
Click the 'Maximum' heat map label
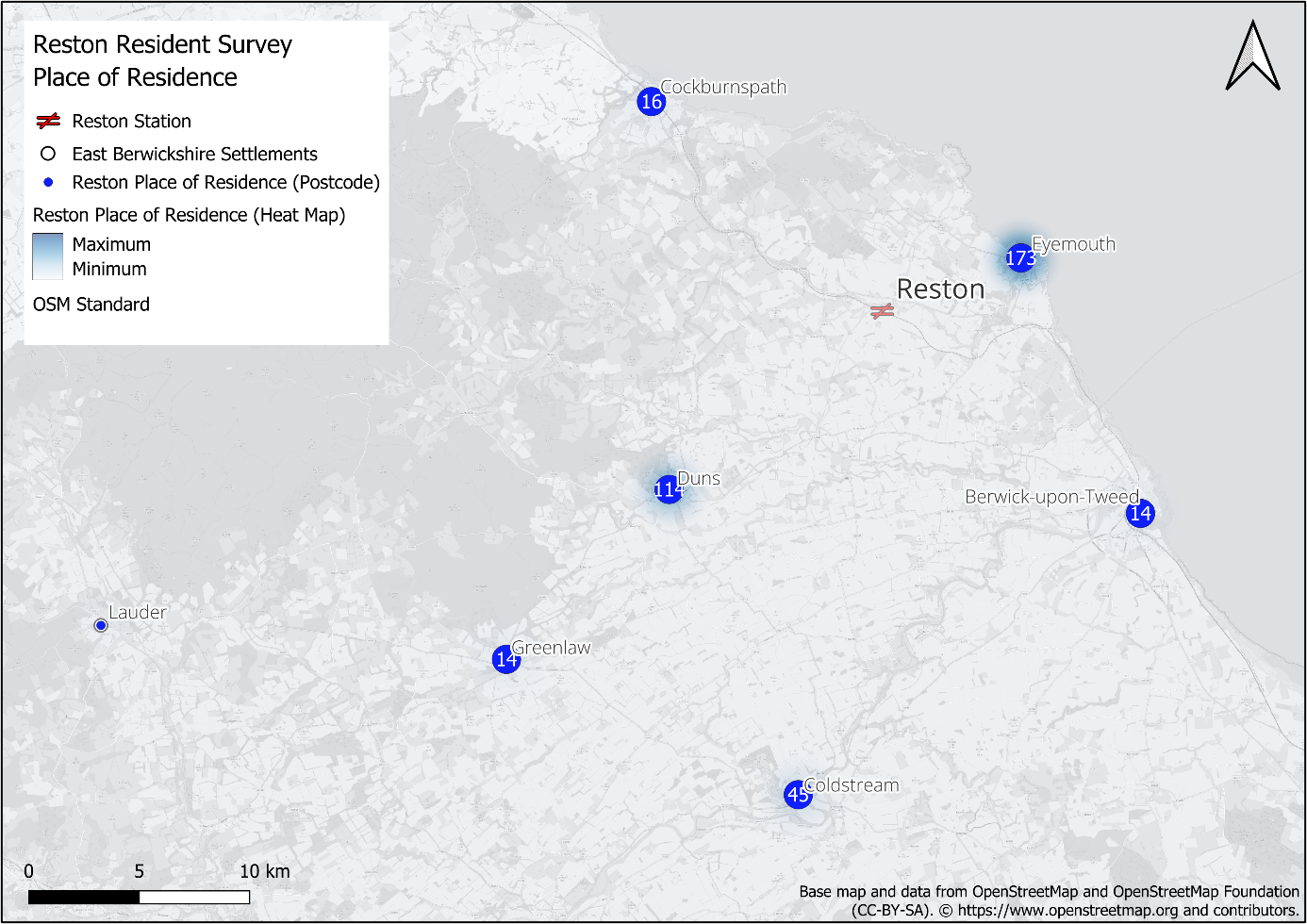point(111,244)
